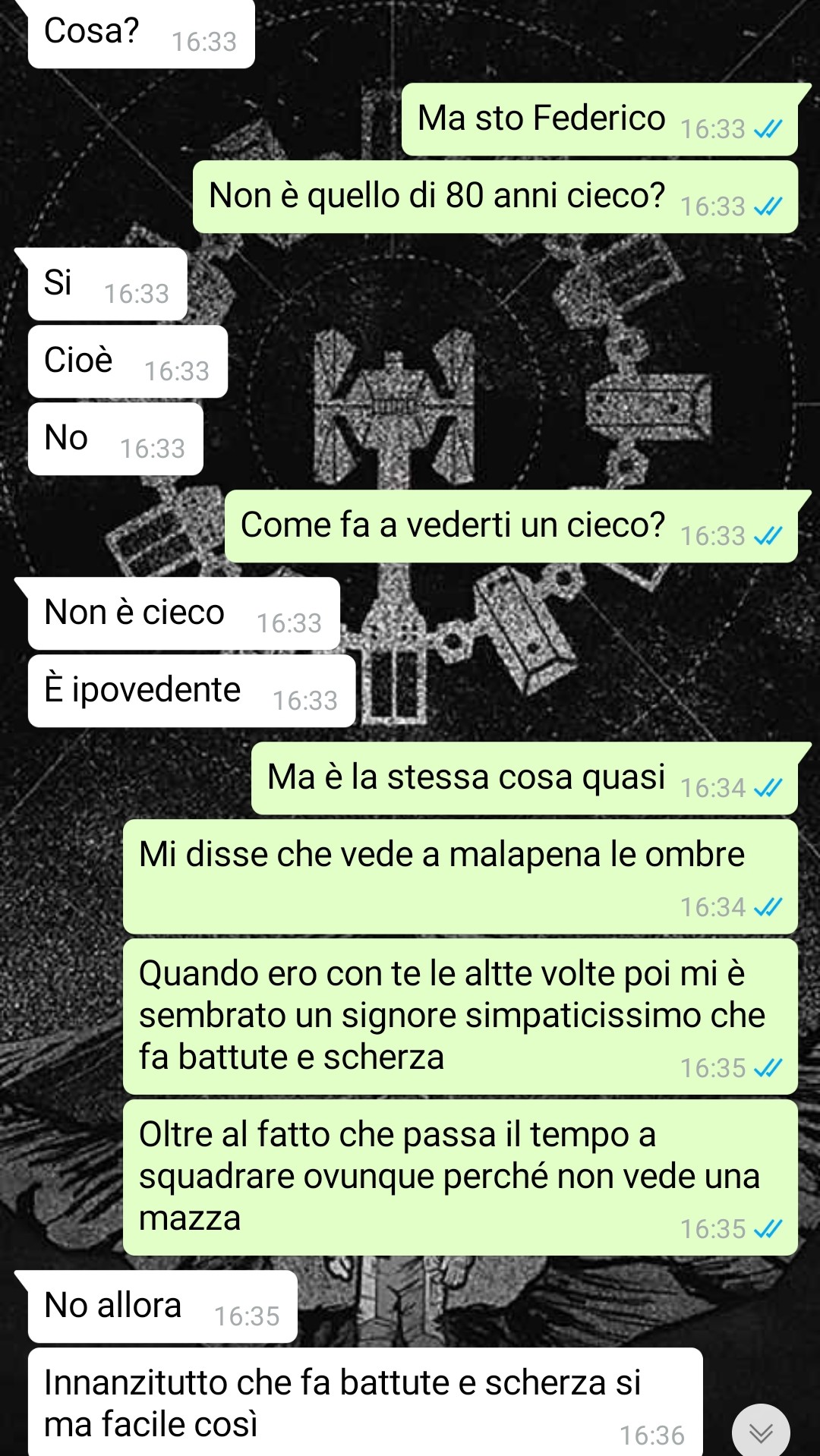Tap read ticks on 'Mi disse che vede' message
This screenshot has width=820, height=1456.
[768, 907]
